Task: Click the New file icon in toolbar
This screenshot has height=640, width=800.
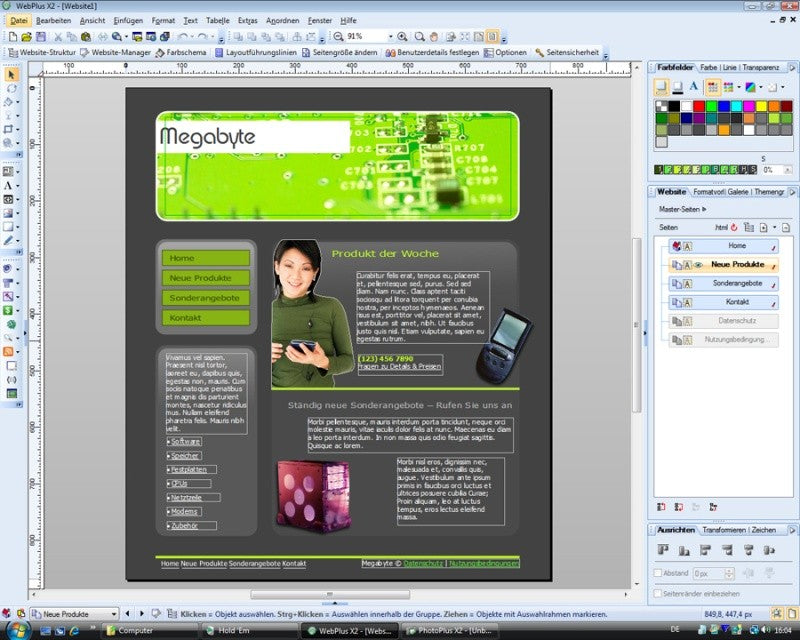Action: 13,37
